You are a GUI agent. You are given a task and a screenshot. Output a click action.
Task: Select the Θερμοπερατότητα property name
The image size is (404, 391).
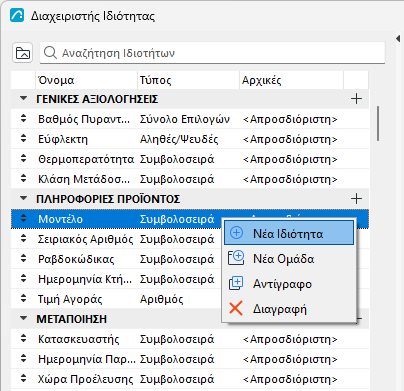pos(86,159)
